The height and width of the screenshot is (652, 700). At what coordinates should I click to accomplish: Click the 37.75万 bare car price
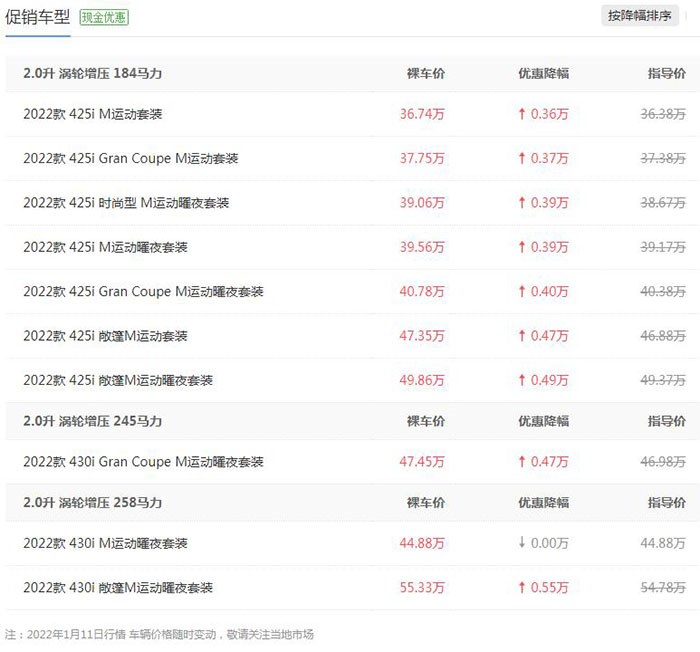click(422, 158)
